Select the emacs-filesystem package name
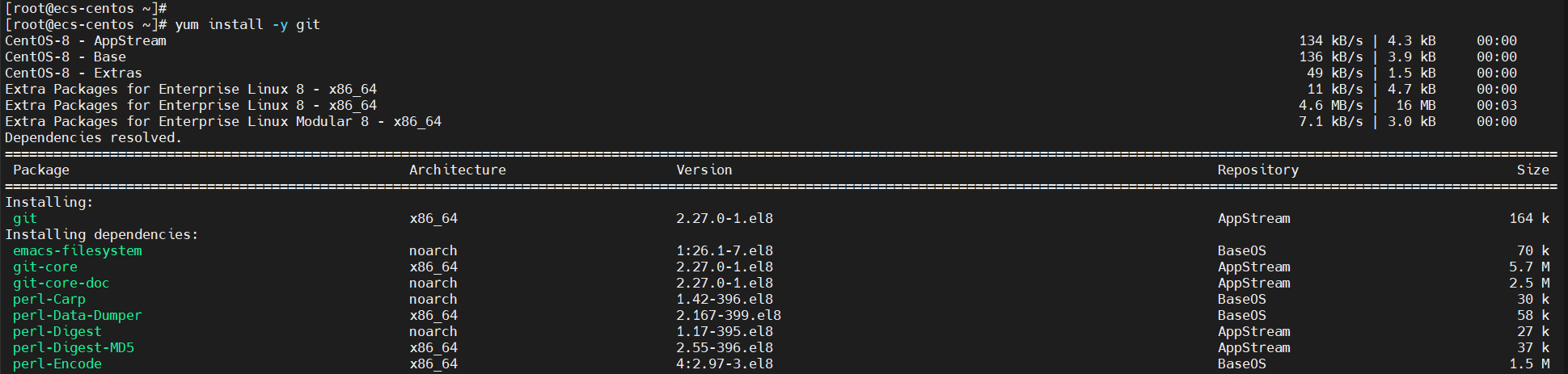 coord(78,250)
